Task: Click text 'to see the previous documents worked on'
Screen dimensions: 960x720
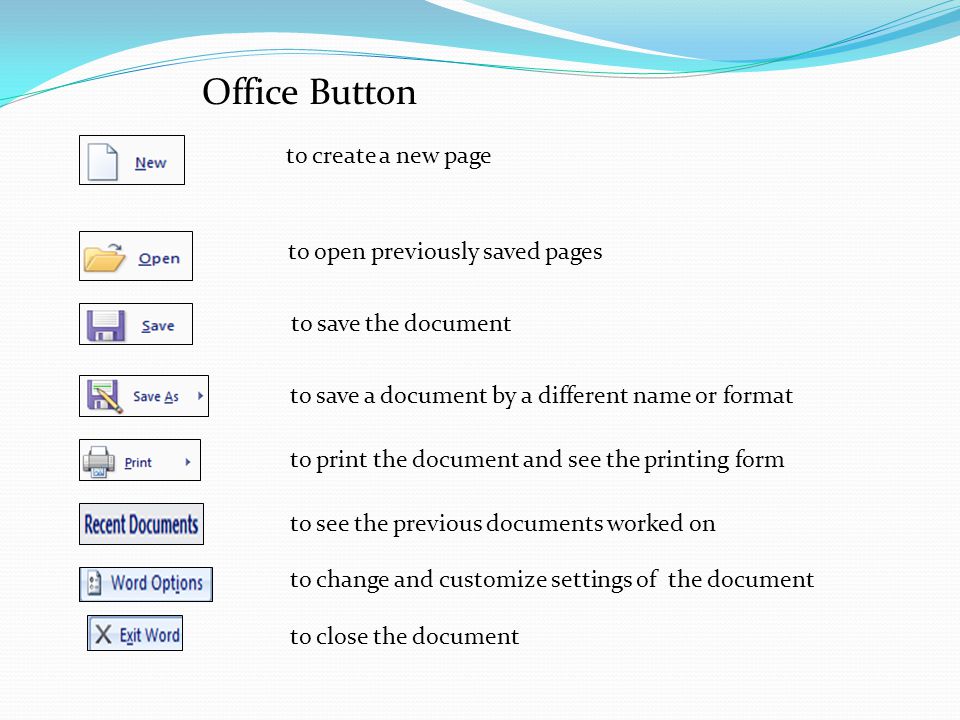Action: click(503, 524)
